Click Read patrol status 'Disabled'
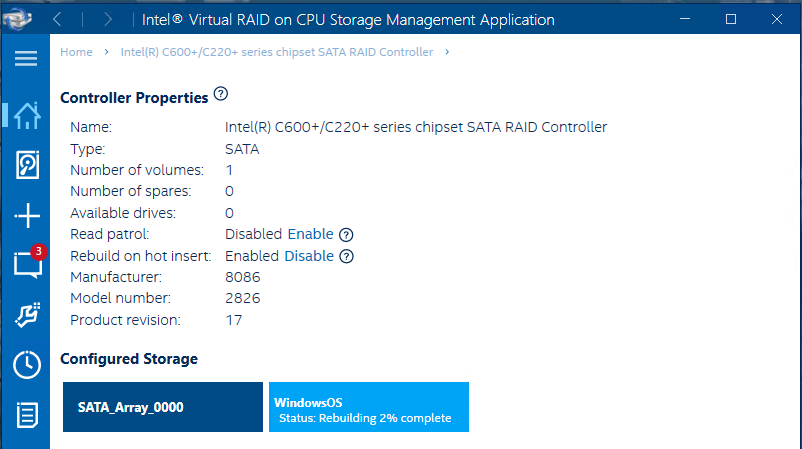 point(253,234)
